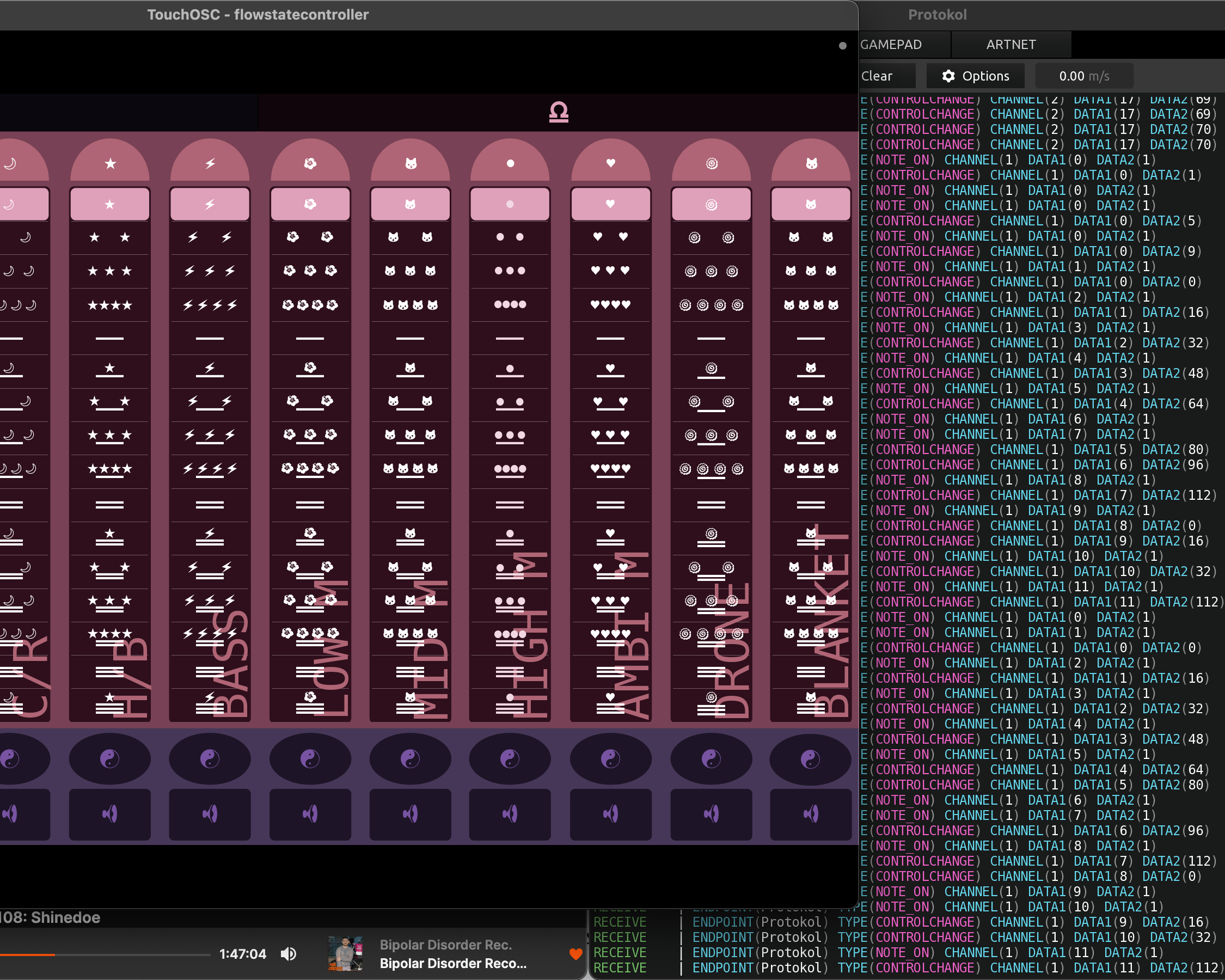Mute the speaker toggle under the BLANKET column
The image size is (1225, 980).
pos(811,813)
